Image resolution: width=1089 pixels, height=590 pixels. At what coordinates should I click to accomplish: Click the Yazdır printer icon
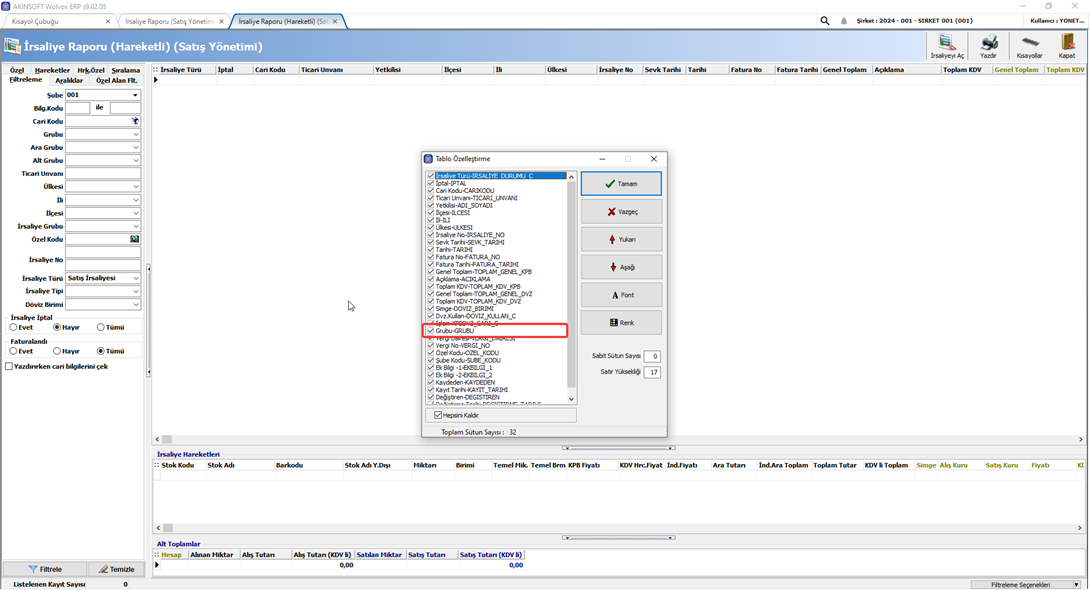(988, 46)
